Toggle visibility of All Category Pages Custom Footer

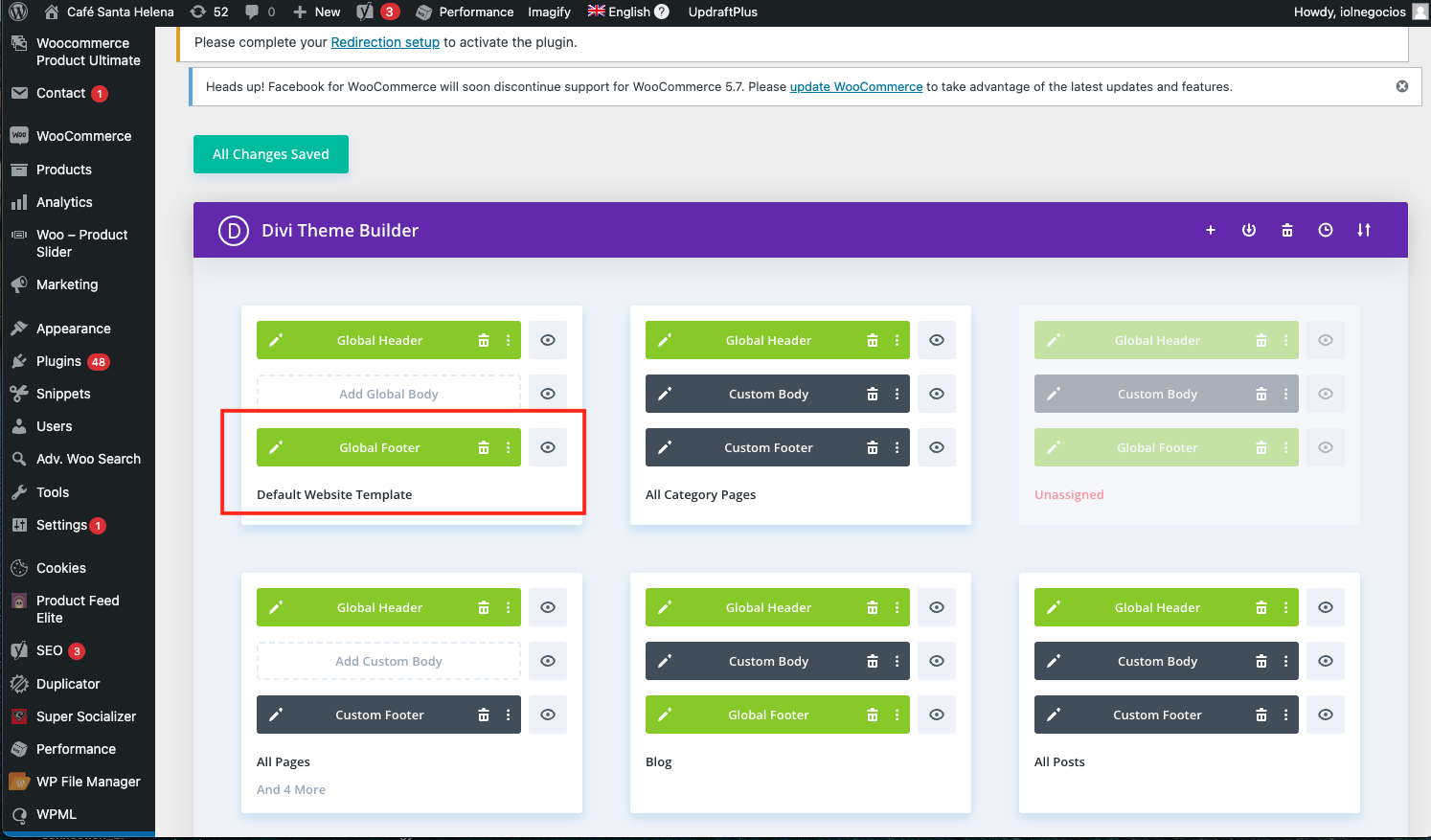tap(937, 447)
